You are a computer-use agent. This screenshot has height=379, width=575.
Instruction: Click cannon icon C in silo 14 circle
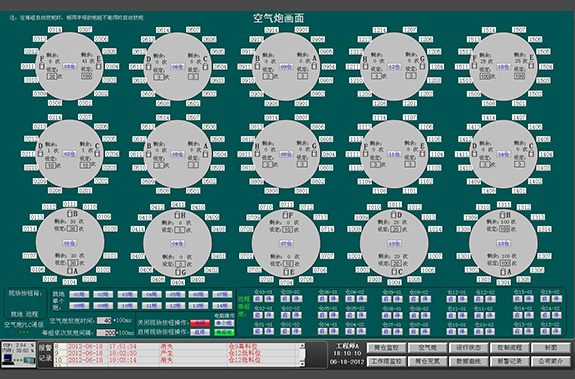[531, 153]
